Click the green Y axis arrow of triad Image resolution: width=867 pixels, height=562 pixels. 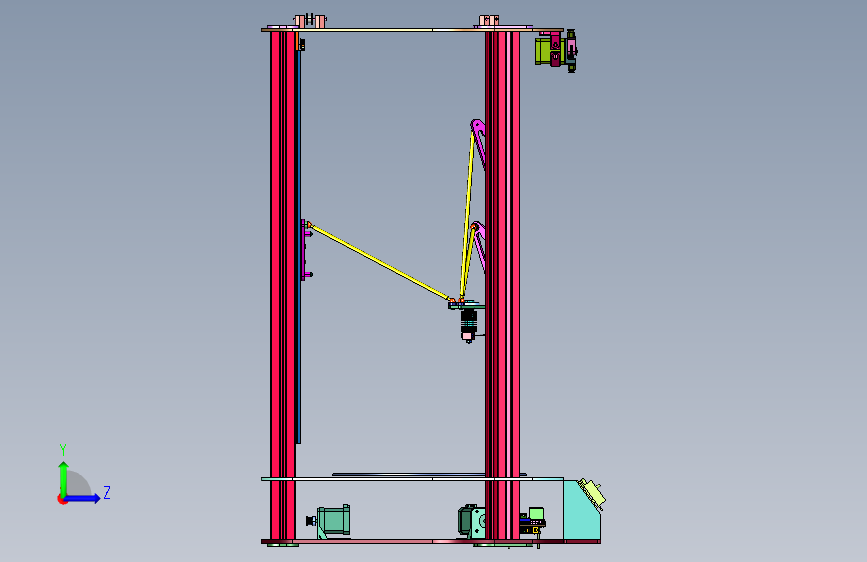[64, 478]
